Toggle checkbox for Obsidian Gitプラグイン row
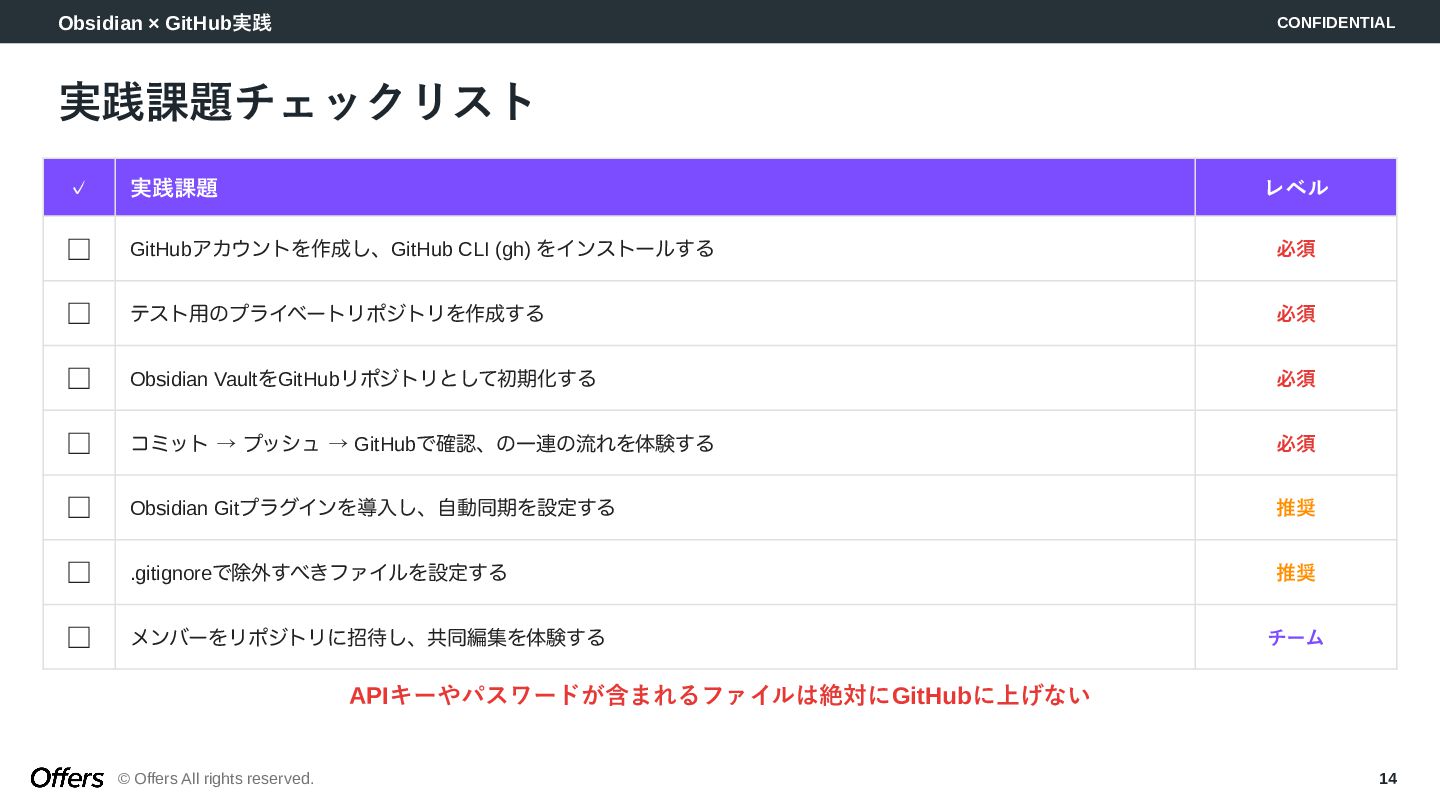 [79, 508]
